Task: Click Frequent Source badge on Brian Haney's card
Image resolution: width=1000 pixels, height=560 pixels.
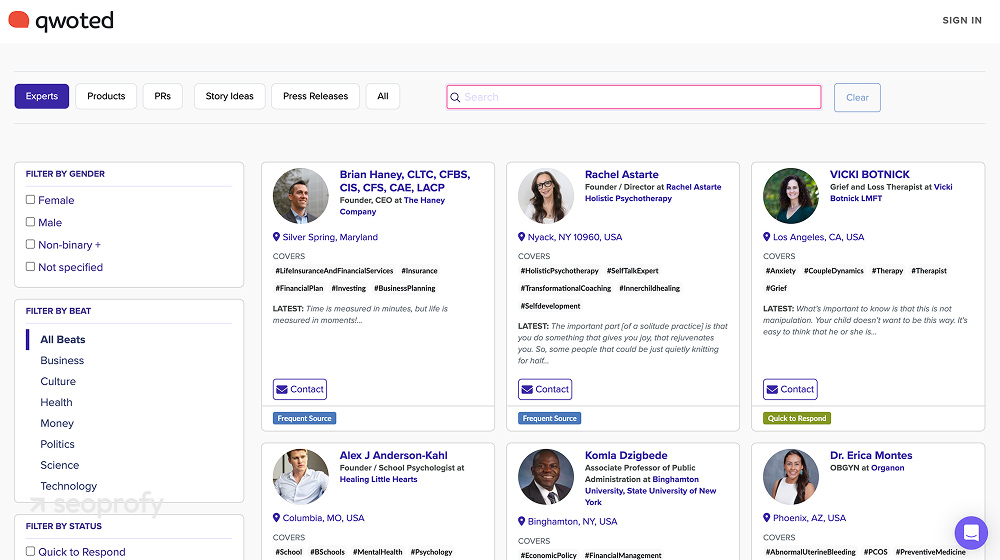Action: pyautogui.click(x=304, y=418)
